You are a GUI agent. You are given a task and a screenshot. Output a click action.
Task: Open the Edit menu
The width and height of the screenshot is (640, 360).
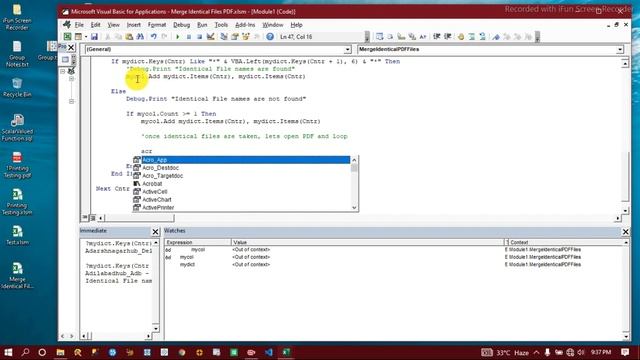coord(96,25)
